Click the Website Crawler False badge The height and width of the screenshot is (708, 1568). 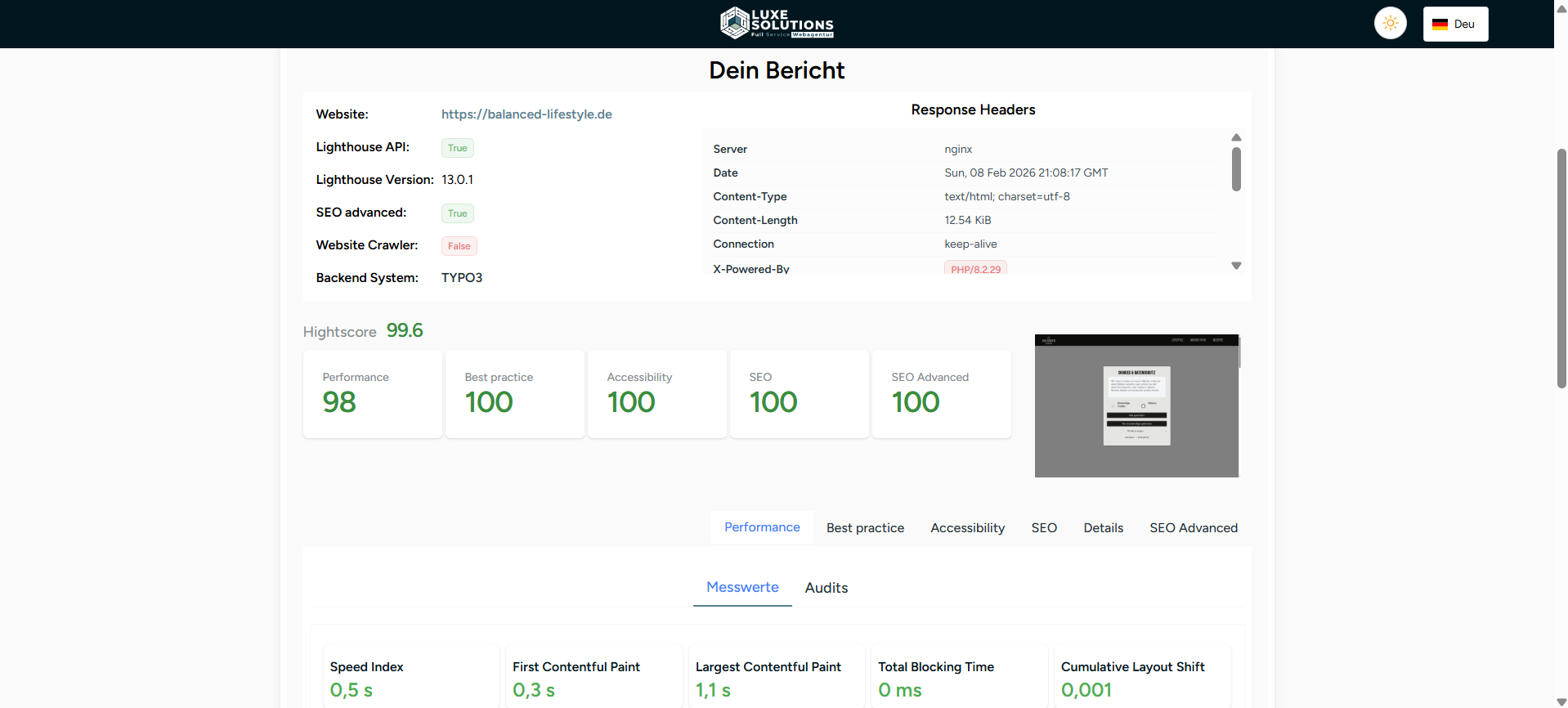(459, 246)
